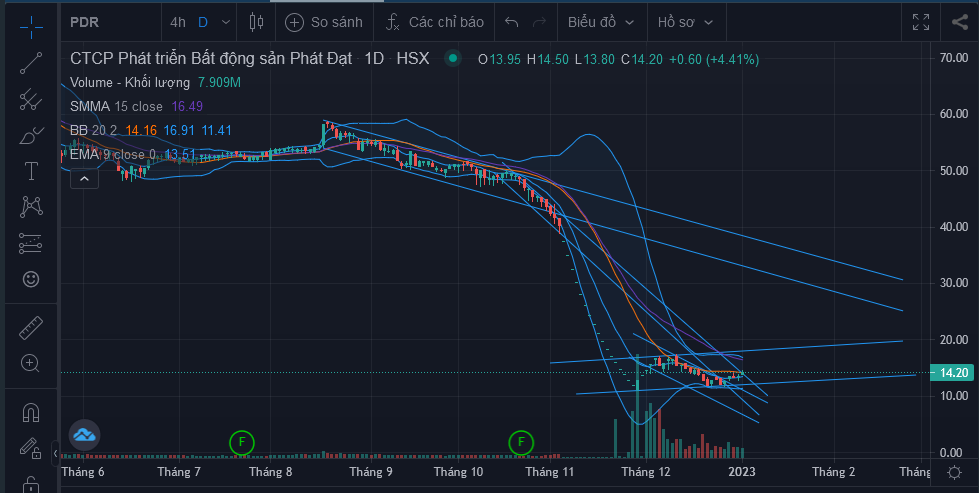The height and width of the screenshot is (493, 979).
Task: Activate the zoom in tool
Action: coord(31,363)
